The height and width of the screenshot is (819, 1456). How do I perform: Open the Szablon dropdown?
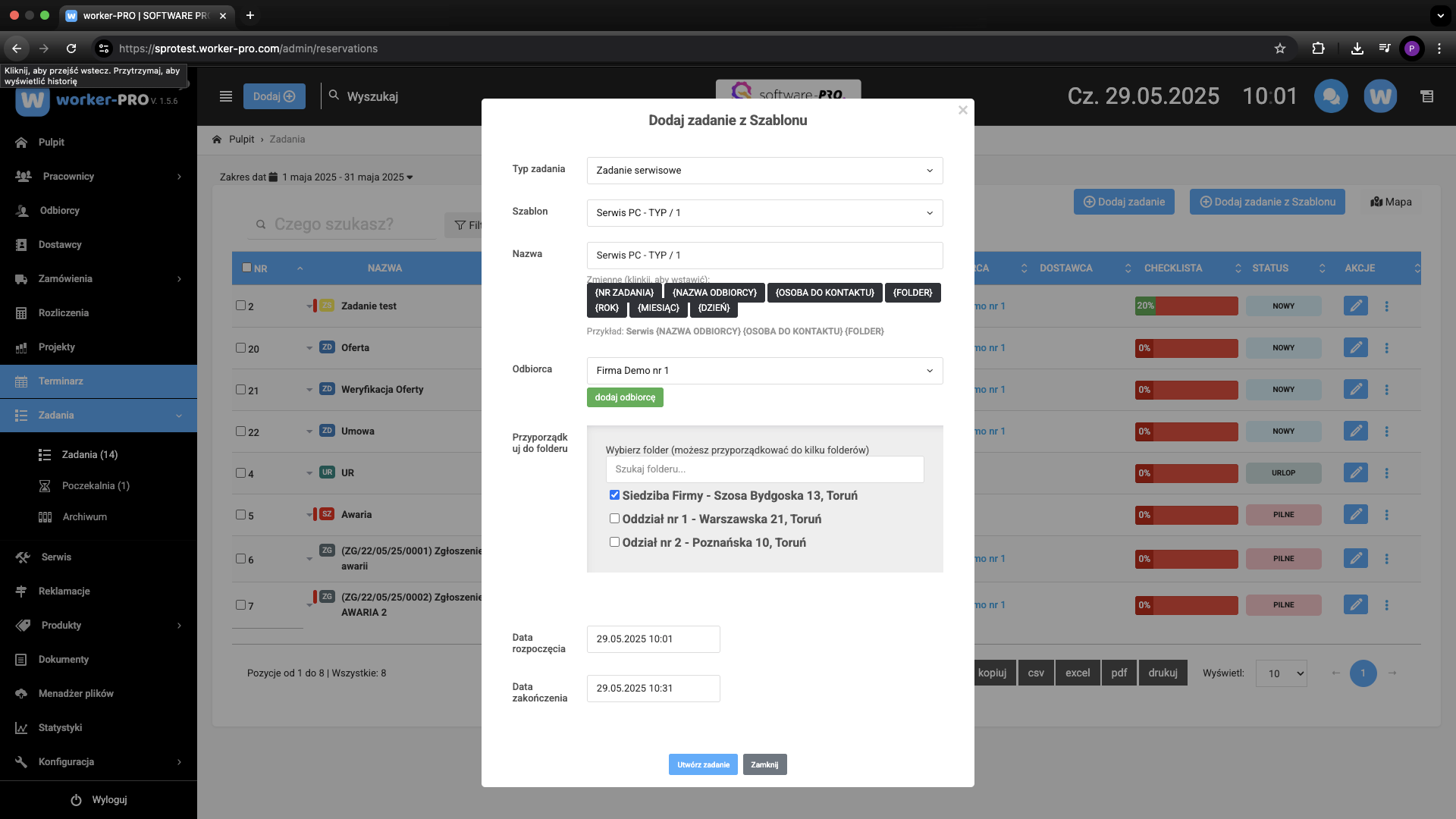(764, 213)
